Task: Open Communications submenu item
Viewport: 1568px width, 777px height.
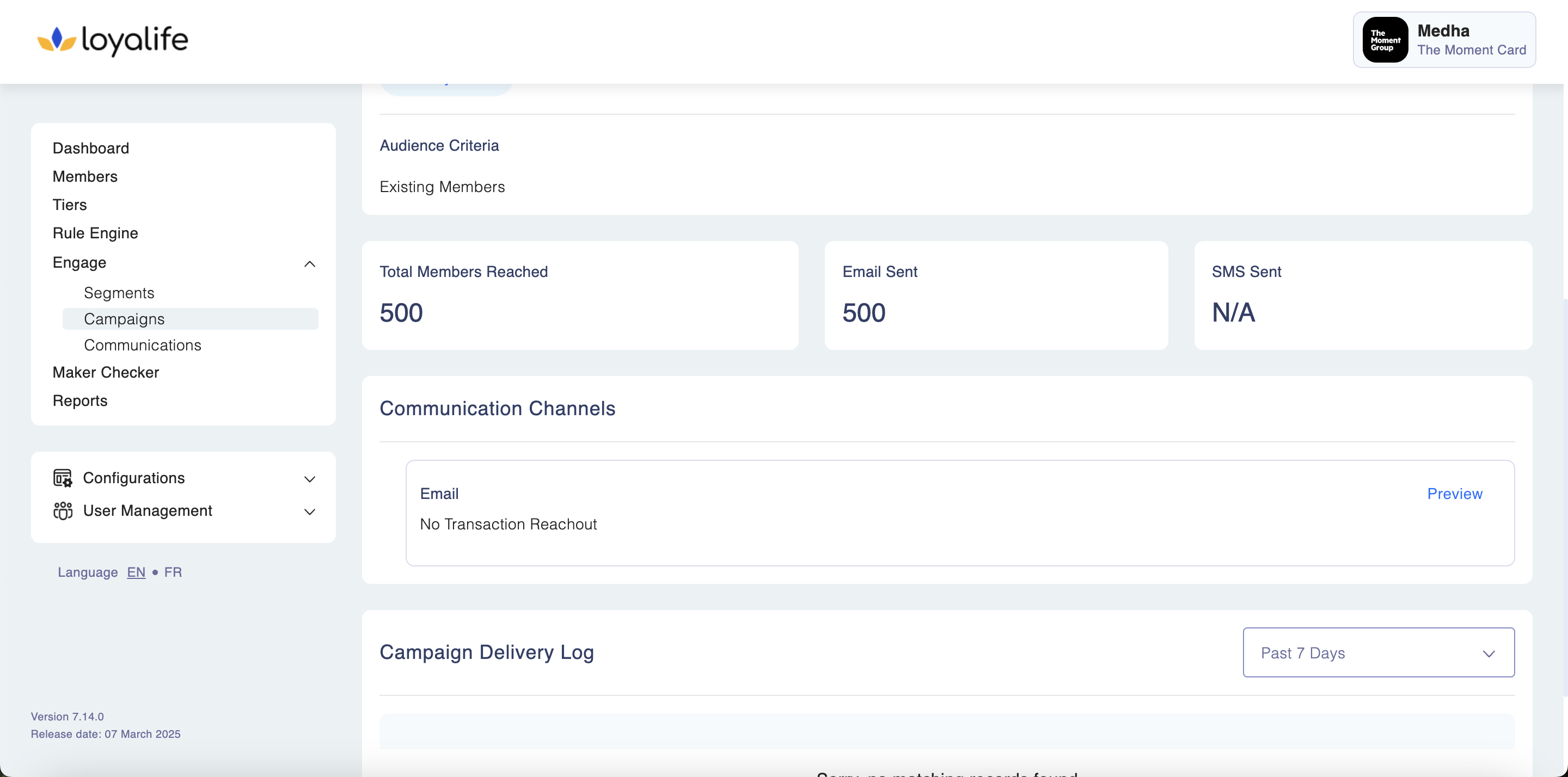Action: [143, 345]
